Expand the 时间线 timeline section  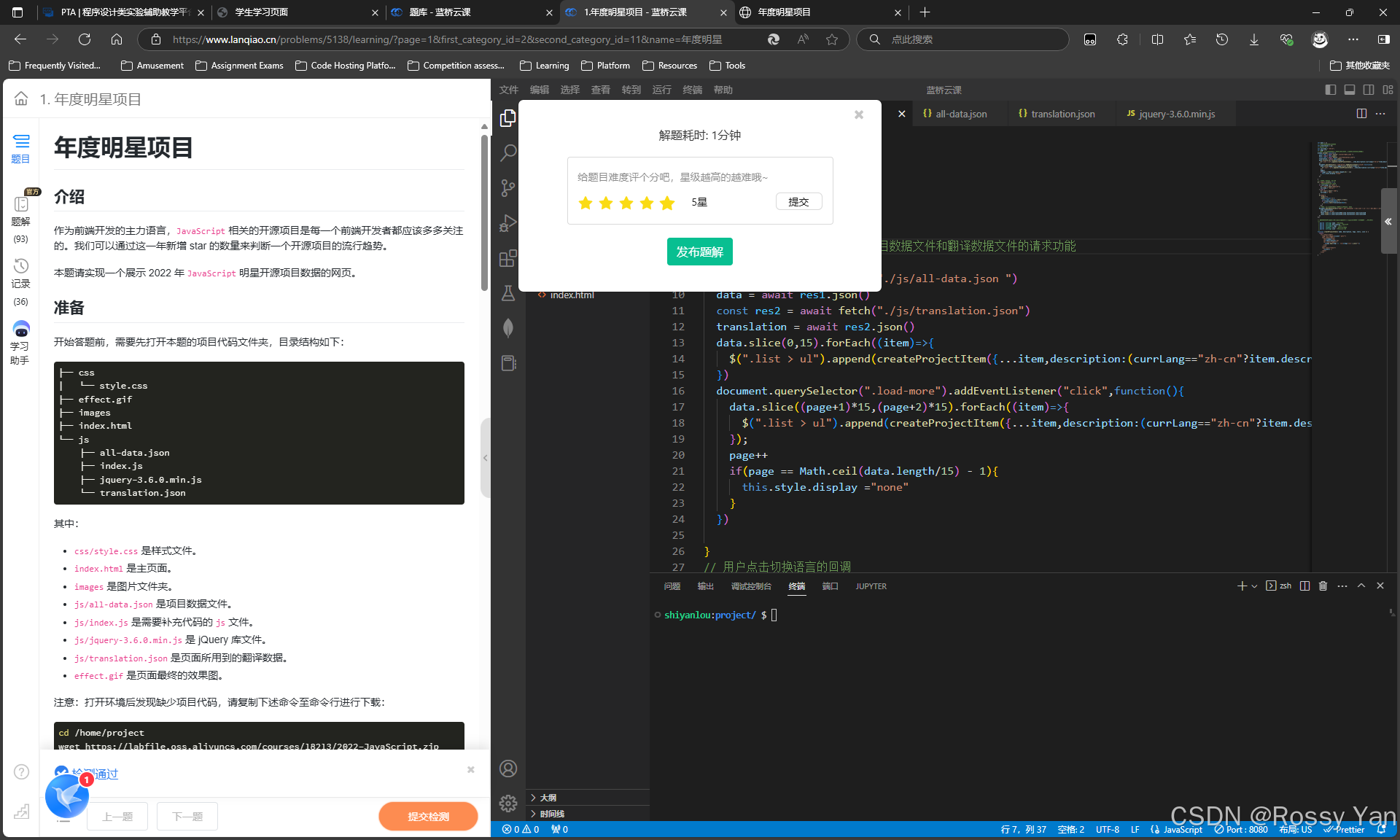551,814
